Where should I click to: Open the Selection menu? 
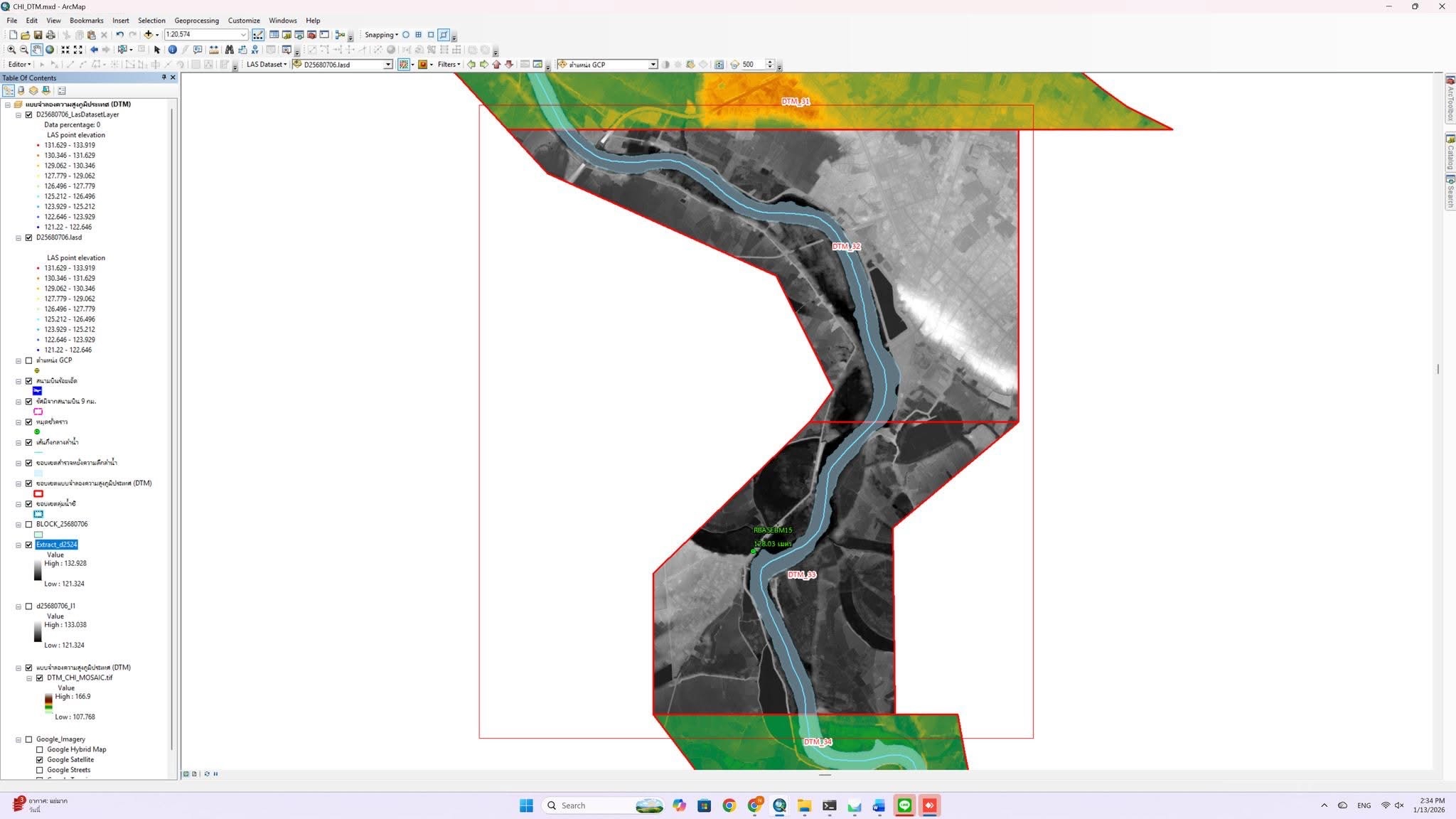[x=151, y=21]
